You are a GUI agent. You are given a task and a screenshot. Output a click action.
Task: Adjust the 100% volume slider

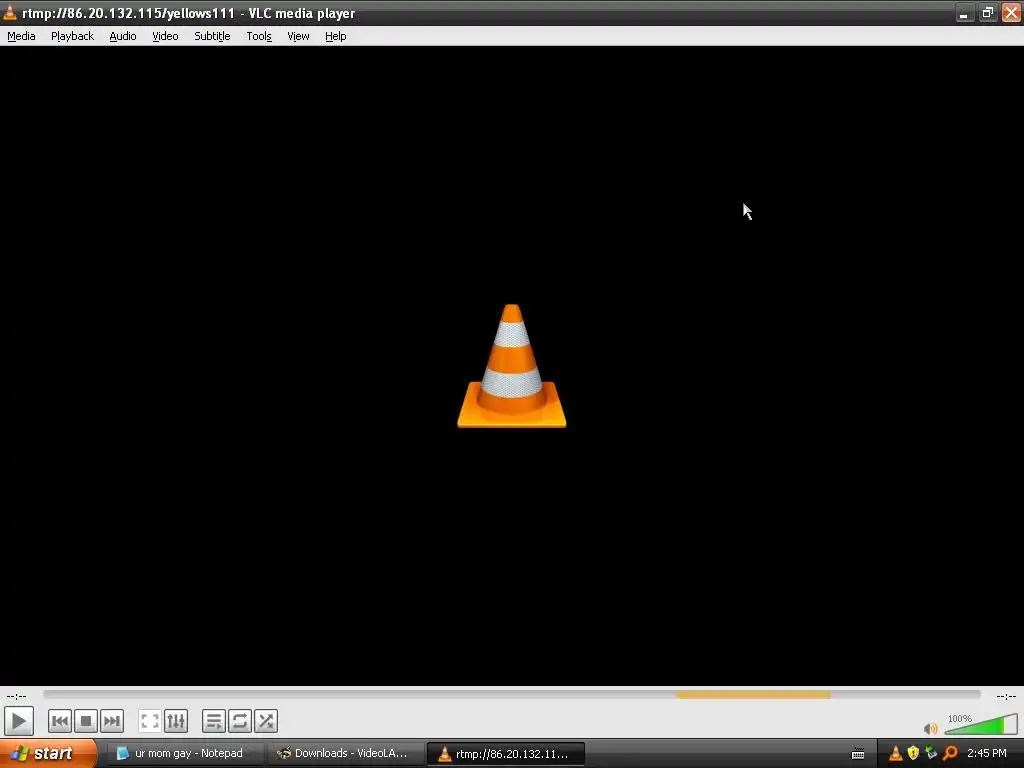pyautogui.click(x=981, y=724)
